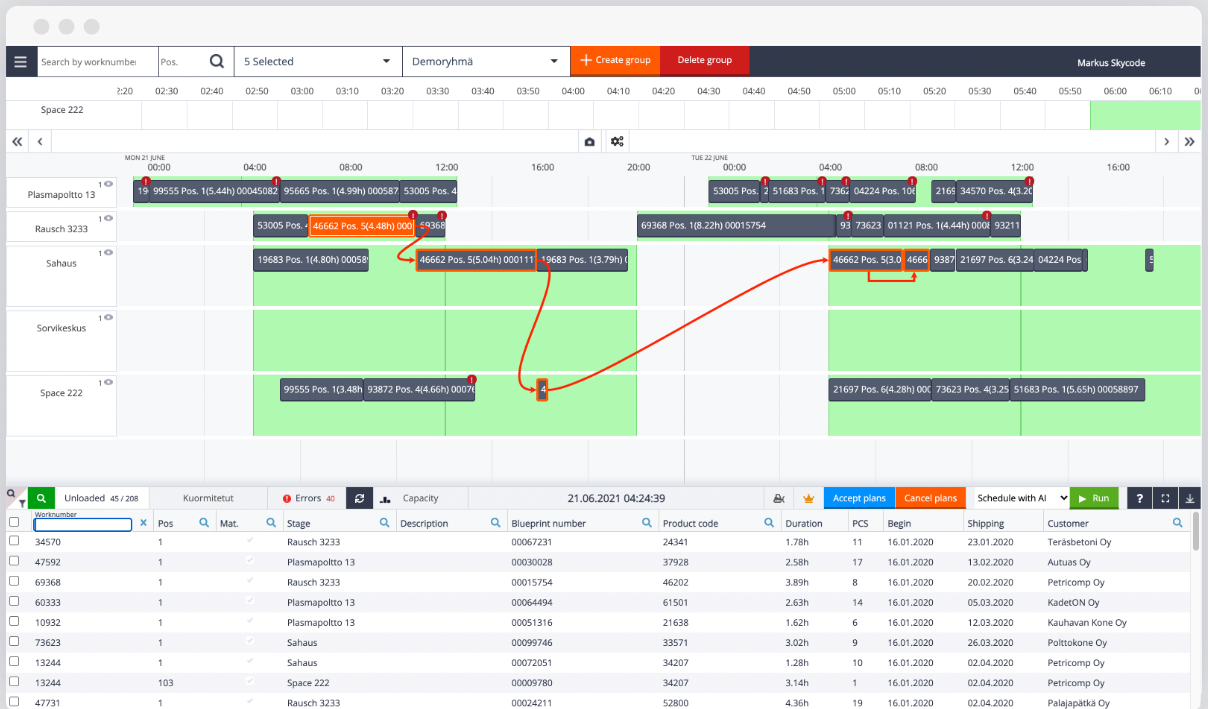Jump timeline forward with double-right arrows
Screen dimensions: 1208x709
pos(1189,142)
